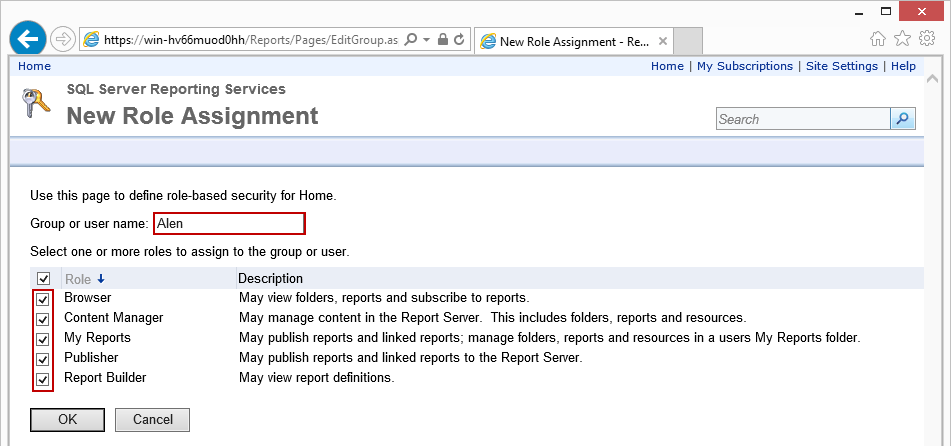Viewport: 951px width, 446px height.
Task: Click the OK button
Action: click(x=67, y=420)
